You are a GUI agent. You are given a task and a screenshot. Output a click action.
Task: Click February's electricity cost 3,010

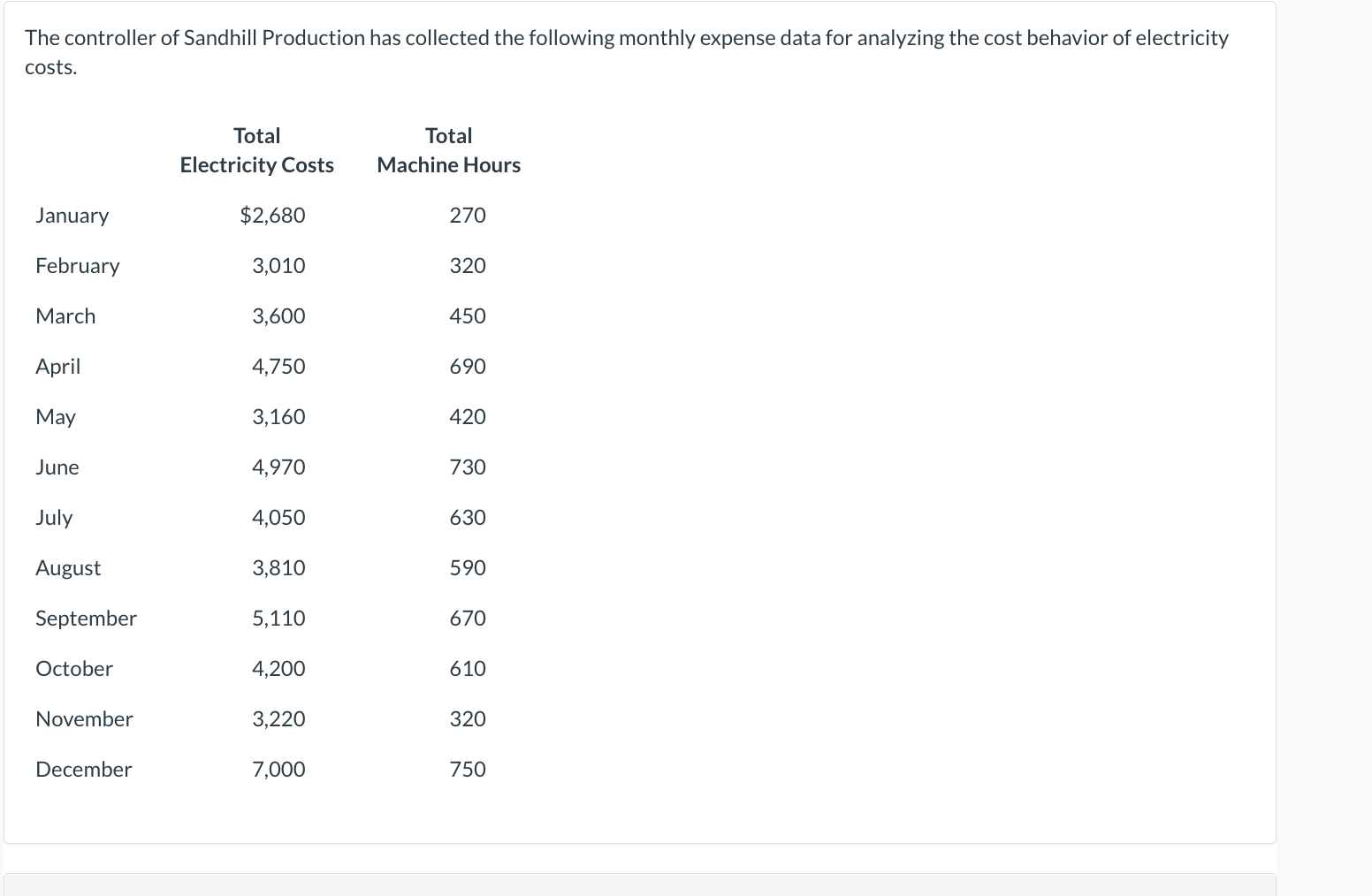[x=279, y=266]
